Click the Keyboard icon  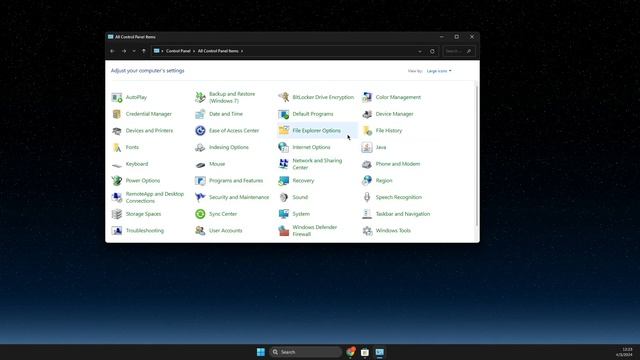pos(117,164)
